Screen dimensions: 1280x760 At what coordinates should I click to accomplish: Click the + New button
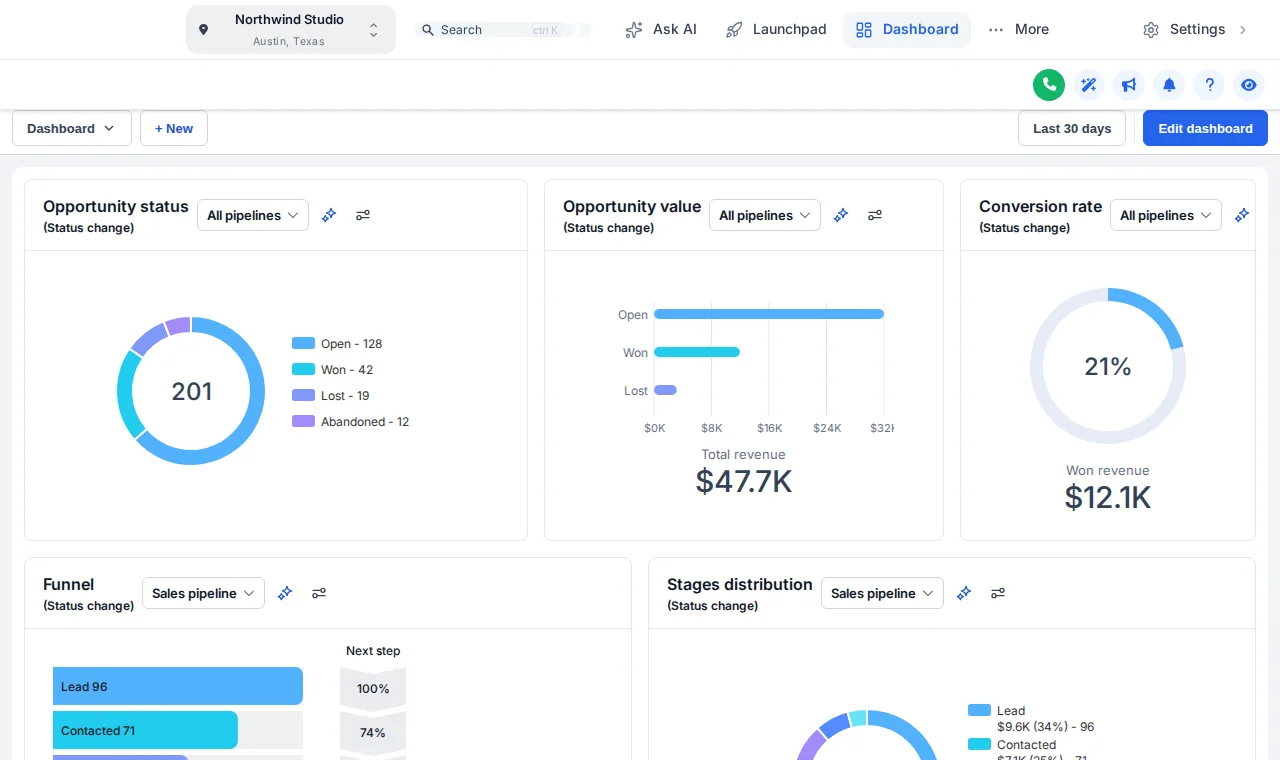[174, 128]
